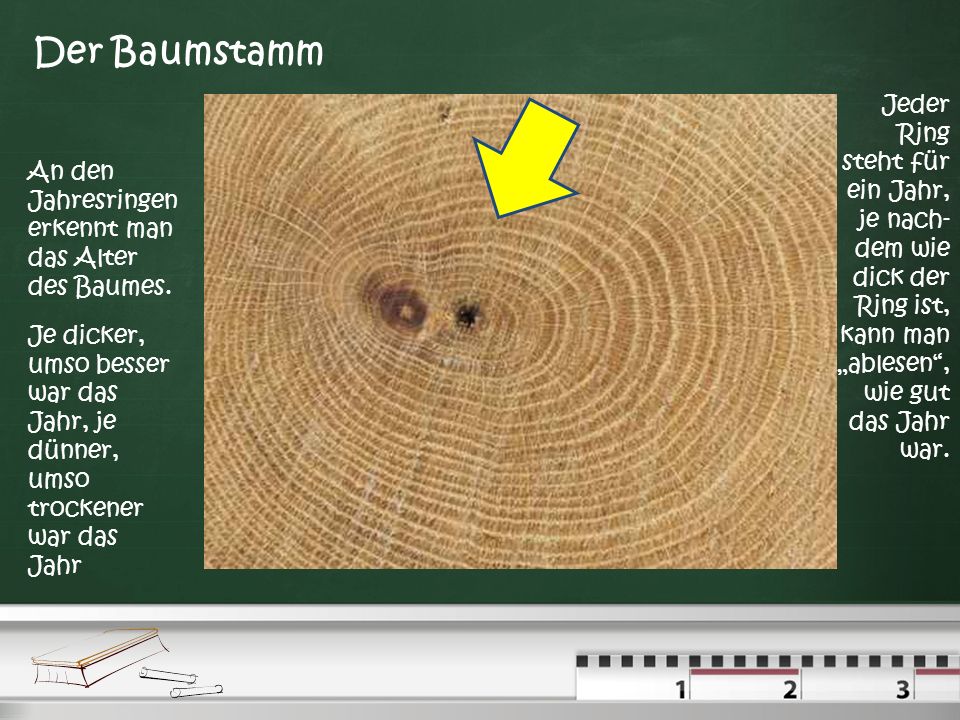Click the number 1 on the ruler

pos(680,689)
